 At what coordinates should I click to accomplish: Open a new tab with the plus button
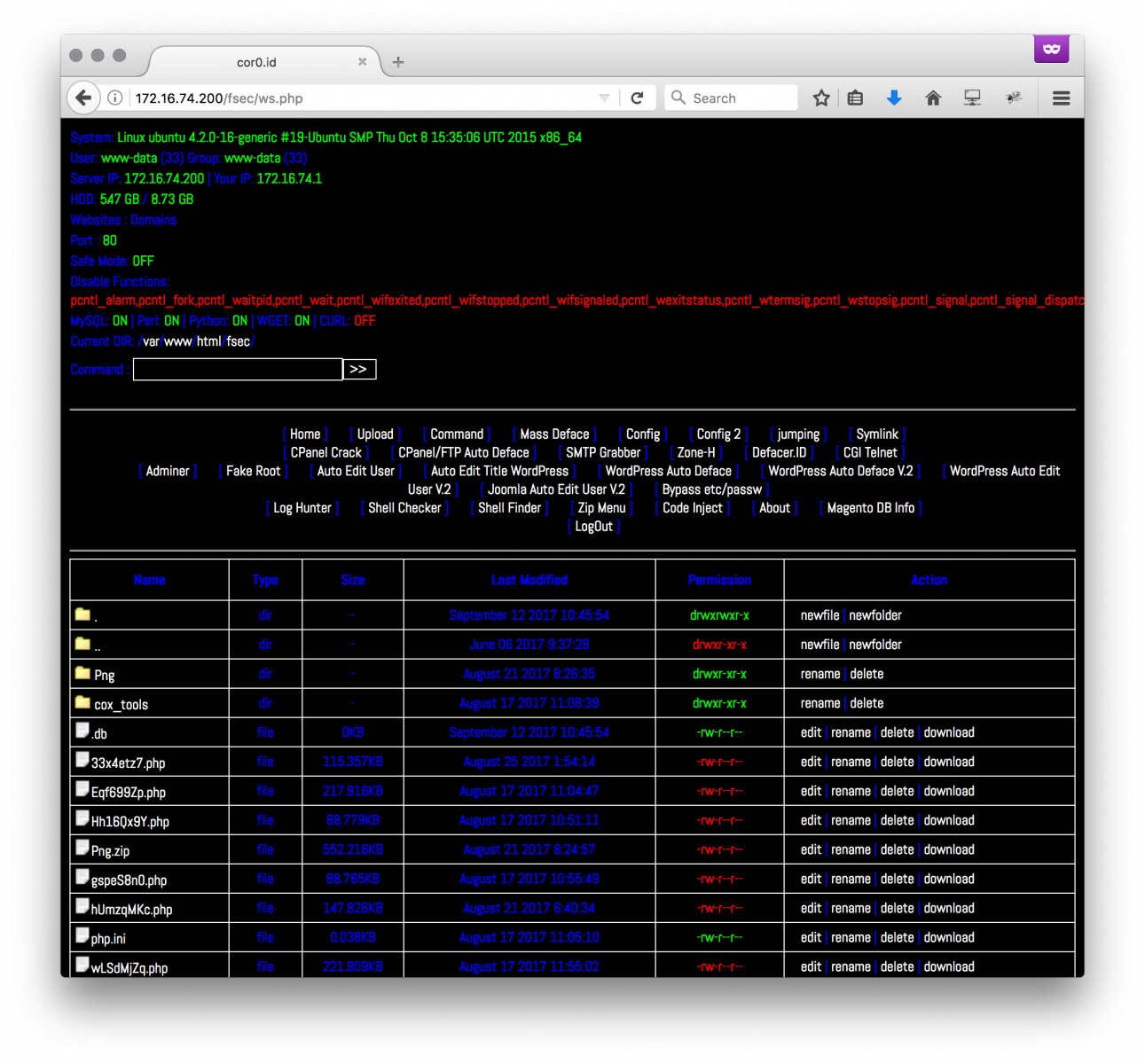pos(397,62)
